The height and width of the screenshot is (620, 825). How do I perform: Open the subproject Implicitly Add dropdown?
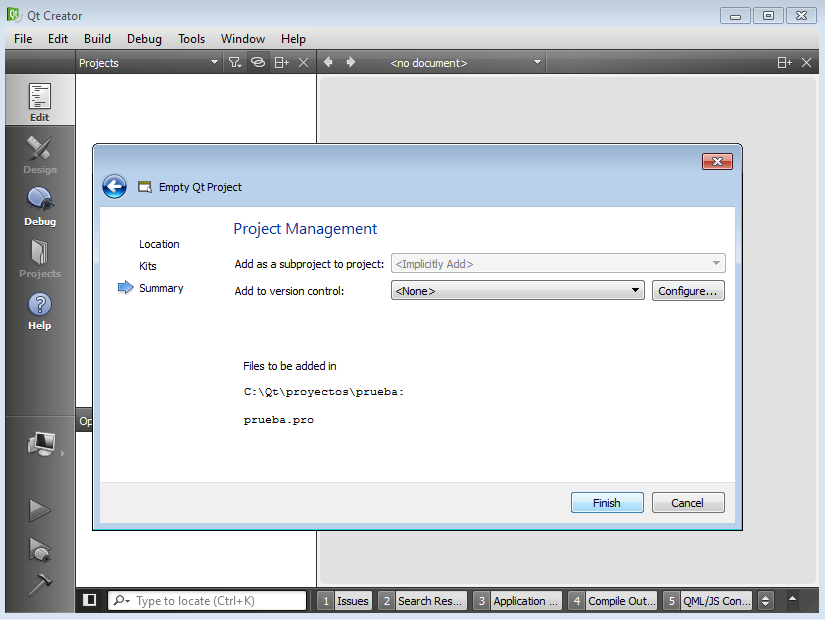[x=558, y=263]
